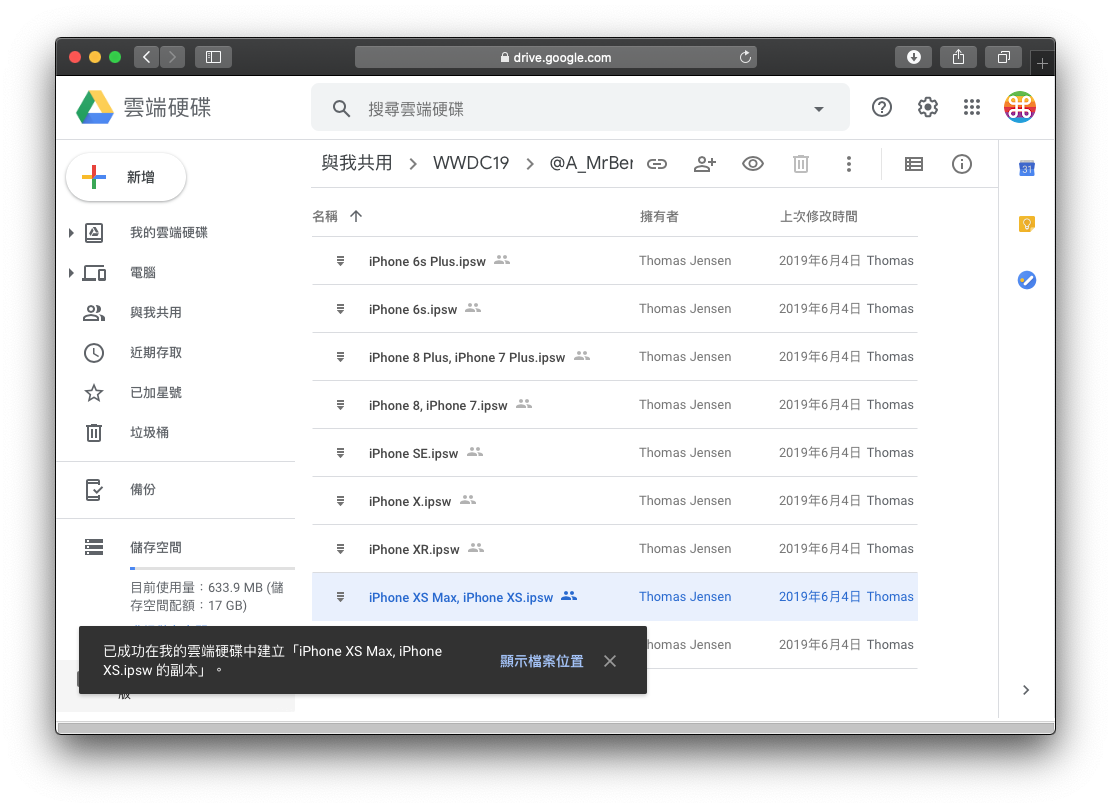Click the share with people icon
Screen dimensions: 1111x808
click(705, 164)
